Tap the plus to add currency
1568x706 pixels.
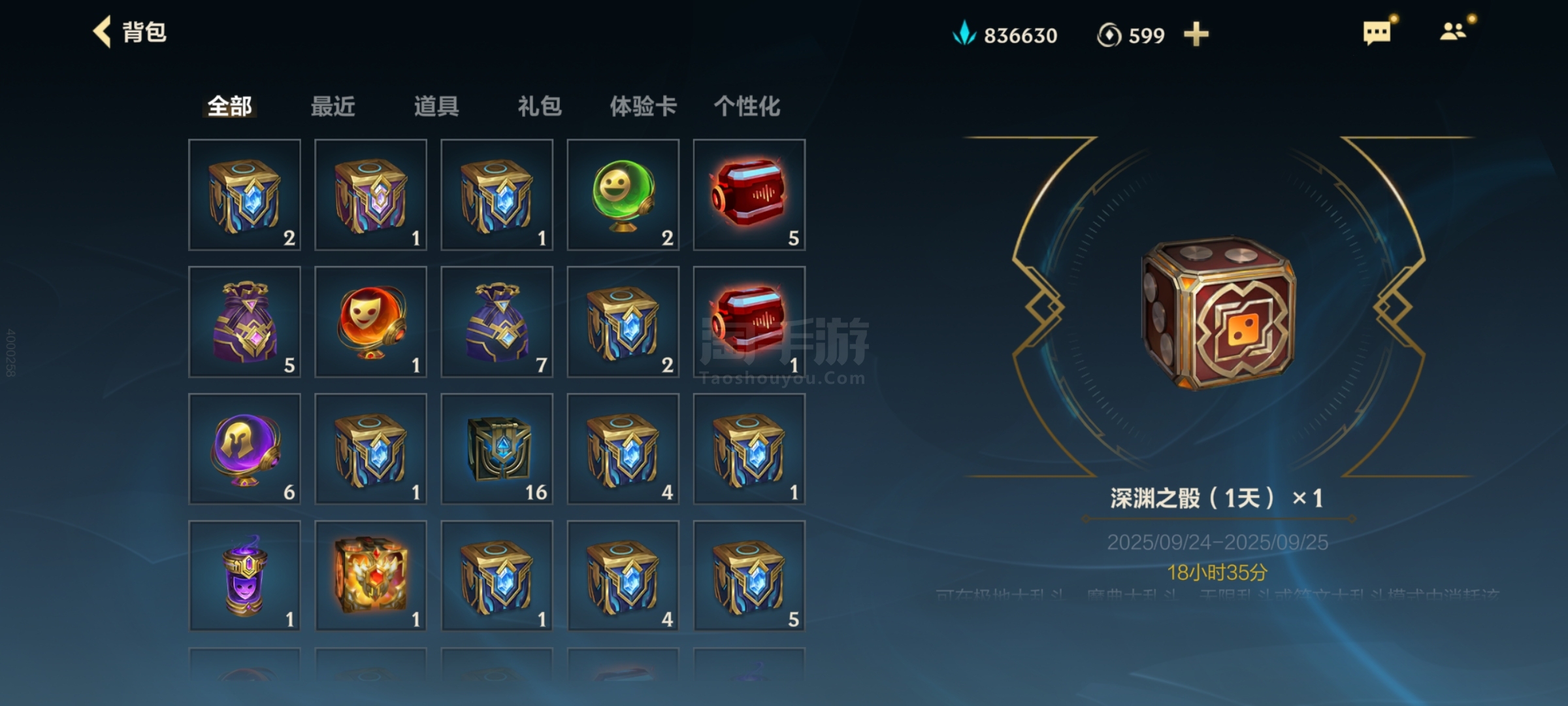point(1196,34)
